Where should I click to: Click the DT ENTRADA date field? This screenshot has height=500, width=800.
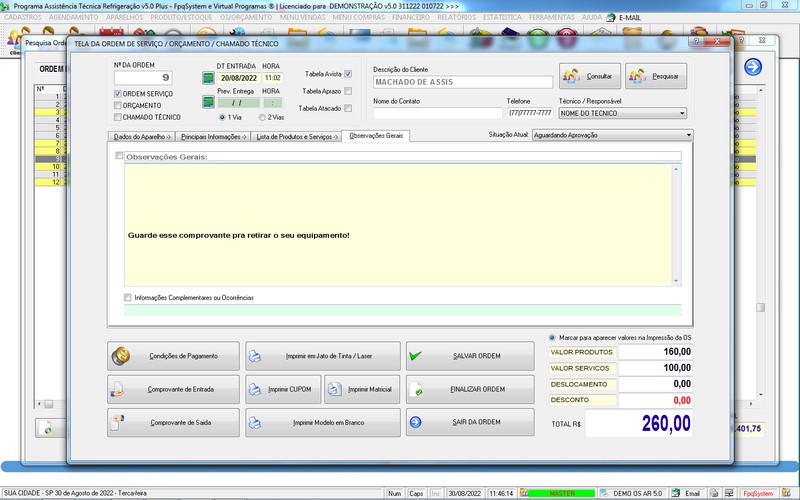click(239, 78)
